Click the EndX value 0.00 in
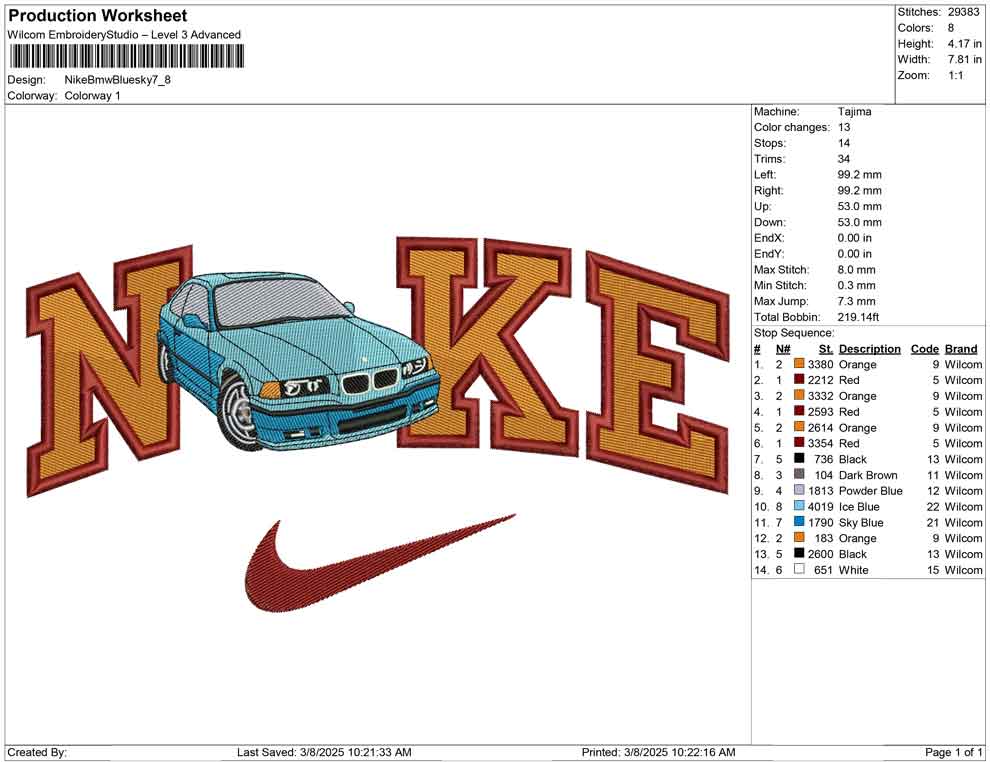990x762 pixels. pos(854,237)
